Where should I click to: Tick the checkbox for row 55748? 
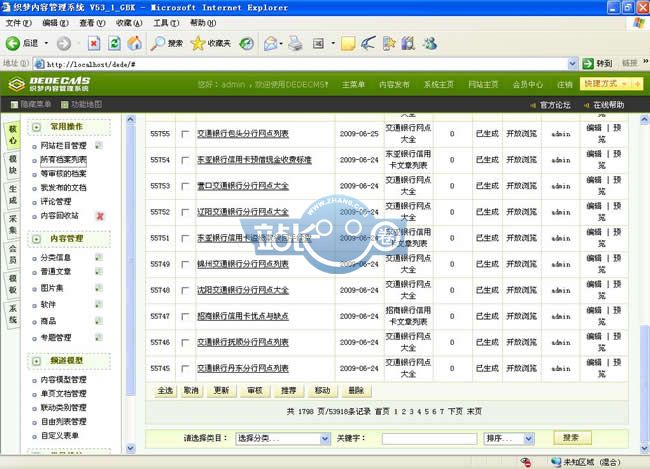pyautogui.click(x=185, y=291)
